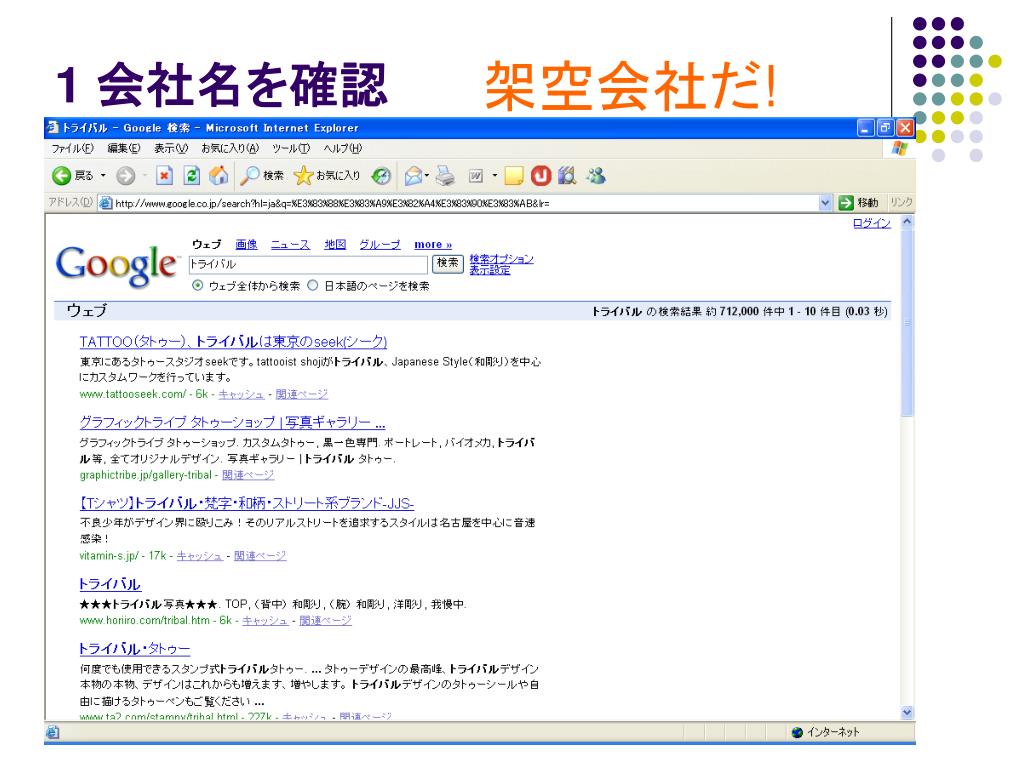Click the Research books magnifier icon
This screenshot has width=1024, height=768.
(567, 175)
